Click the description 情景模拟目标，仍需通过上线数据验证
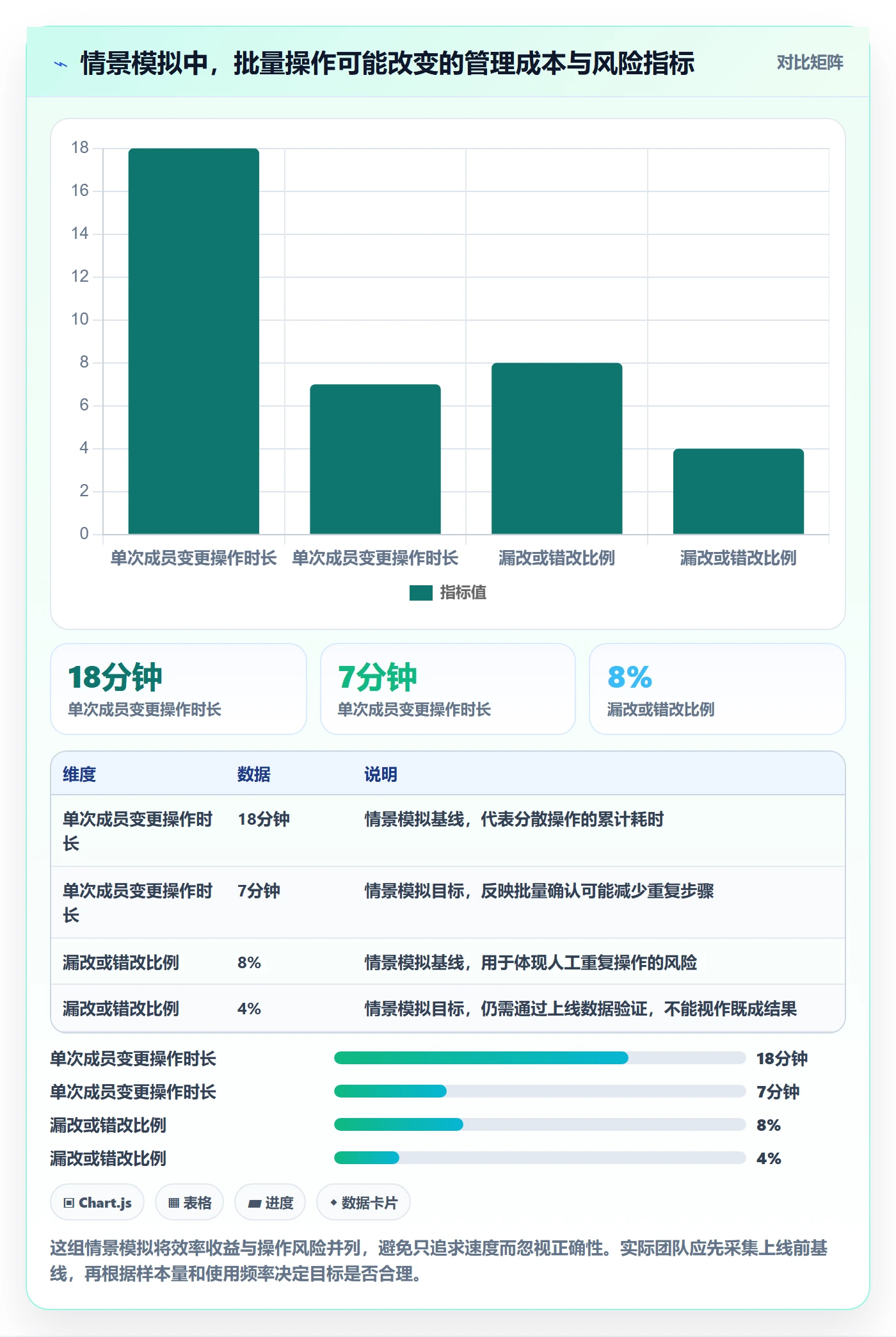The image size is (896, 1337). 580,1009
